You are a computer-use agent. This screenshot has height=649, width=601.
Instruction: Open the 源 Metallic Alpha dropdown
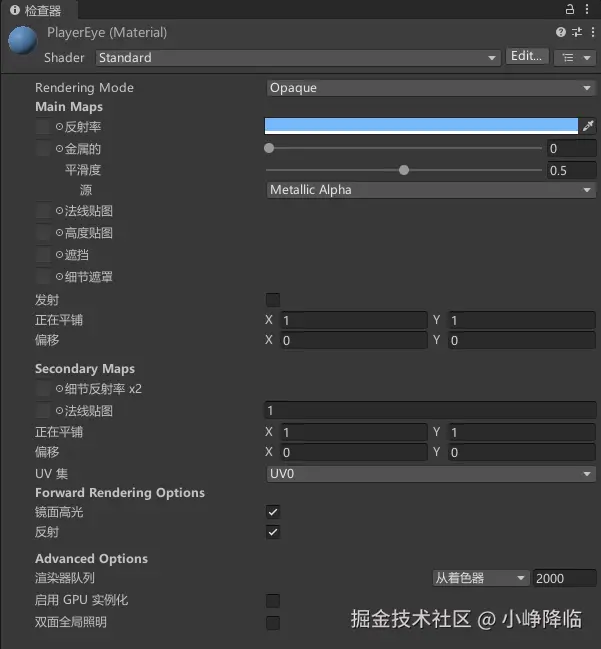coord(431,190)
